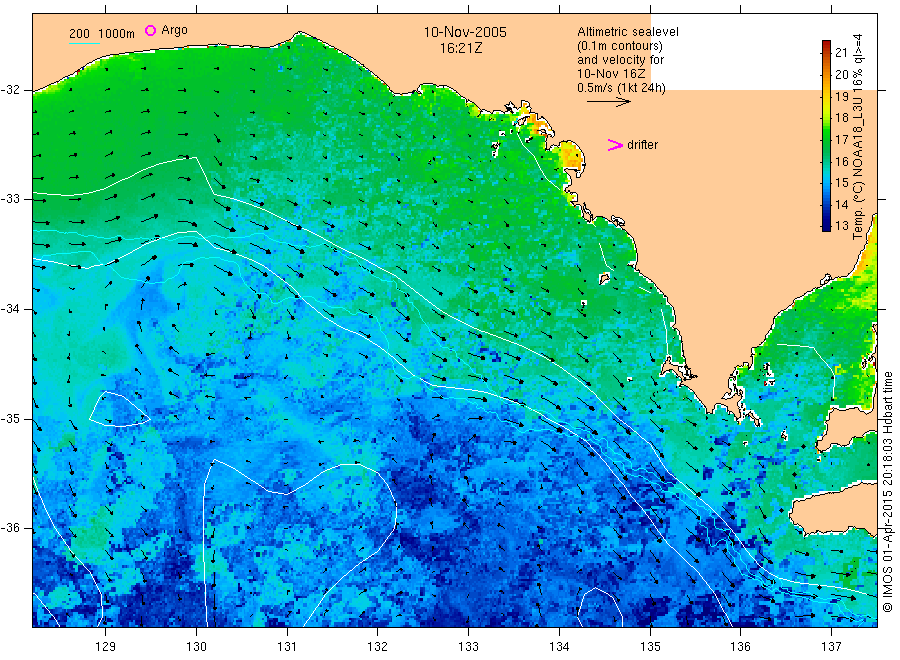Click the velocity scale reference arrow

point(608,102)
